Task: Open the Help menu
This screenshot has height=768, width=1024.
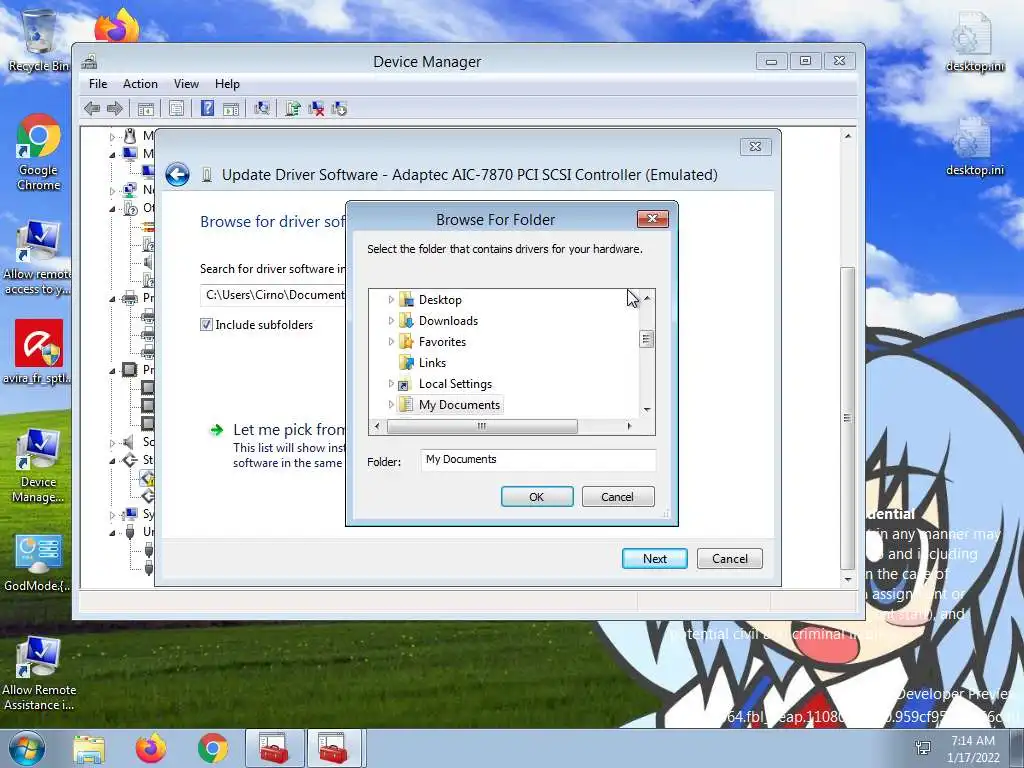Action: tap(227, 84)
